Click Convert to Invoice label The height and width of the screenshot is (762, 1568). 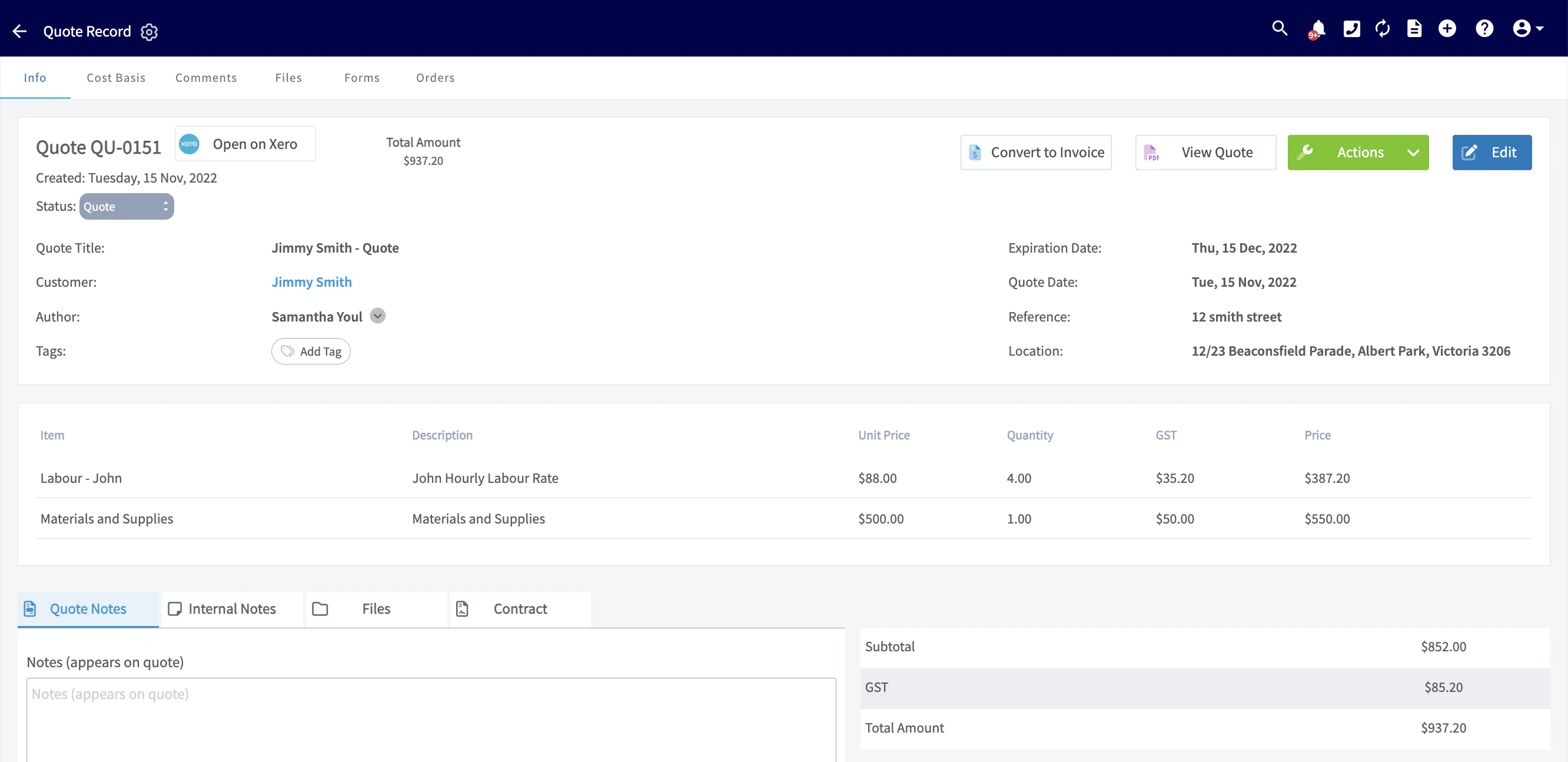[x=1048, y=153]
